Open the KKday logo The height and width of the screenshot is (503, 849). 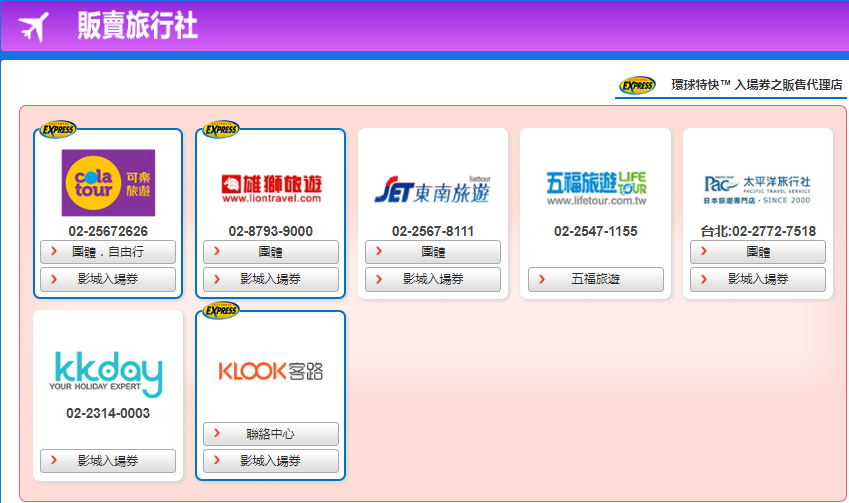[x=108, y=374]
